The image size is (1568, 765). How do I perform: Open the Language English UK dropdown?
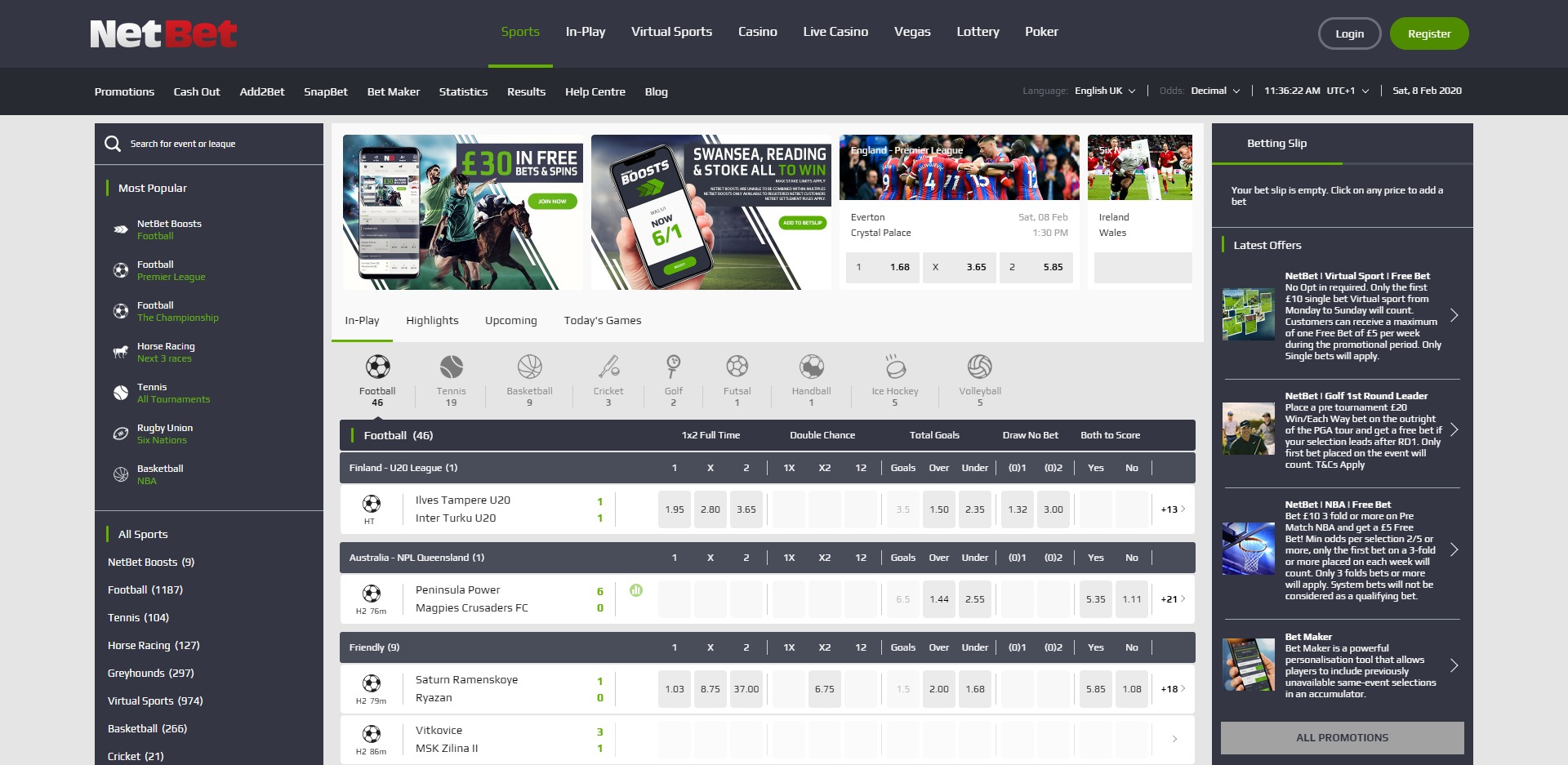(1105, 91)
